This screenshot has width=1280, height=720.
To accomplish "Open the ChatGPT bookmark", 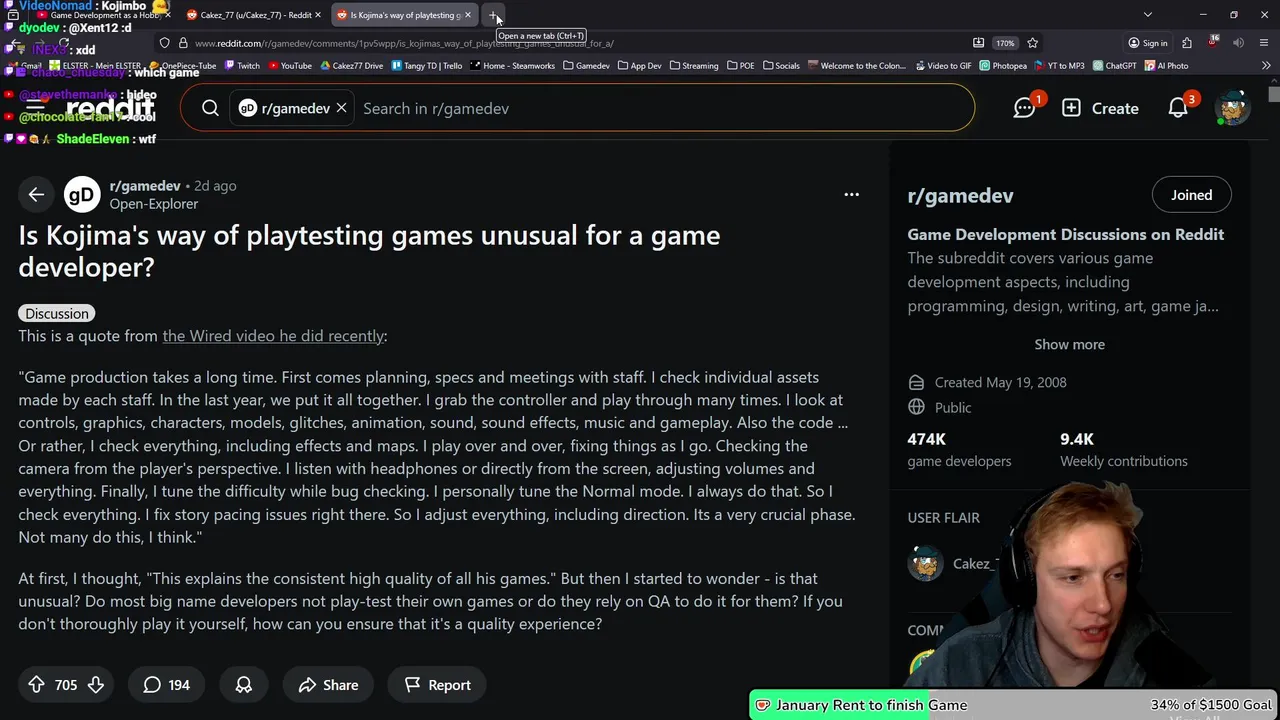I will point(1115,66).
